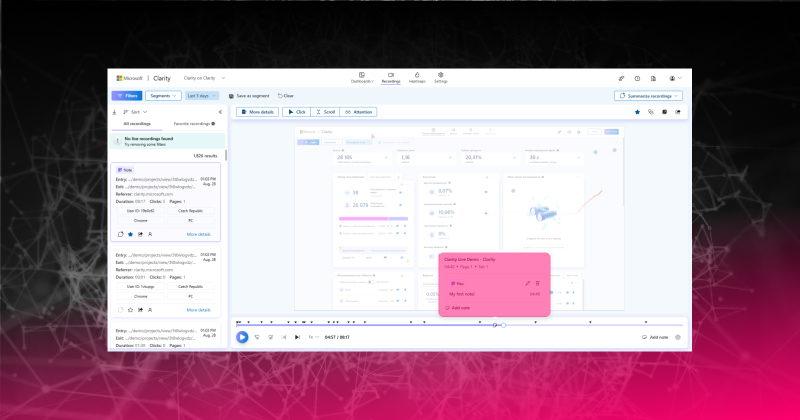
Task: Open notes icon in player toolbar
Action: 664,112
